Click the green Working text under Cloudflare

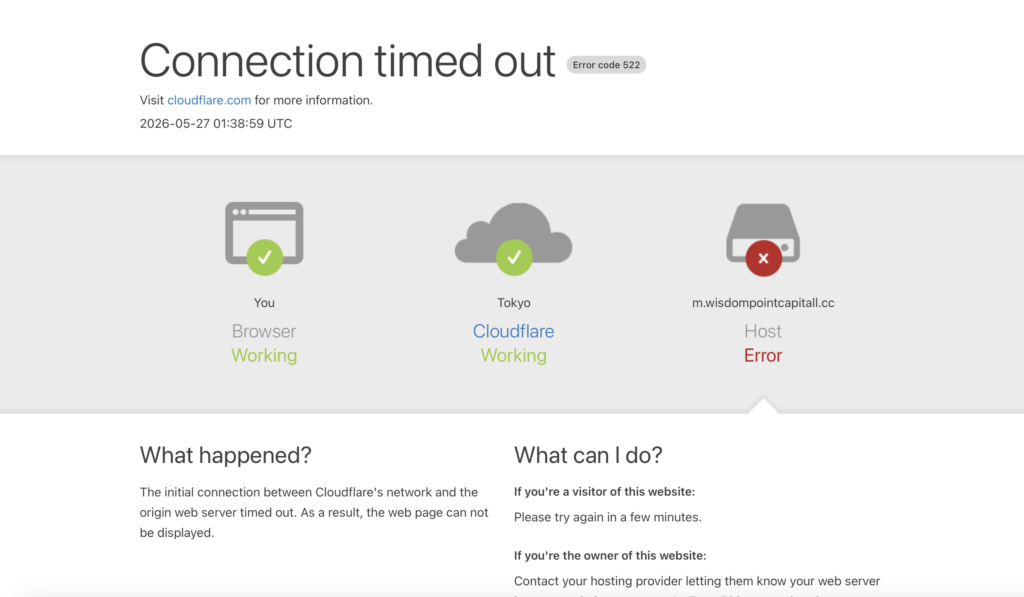tap(513, 355)
